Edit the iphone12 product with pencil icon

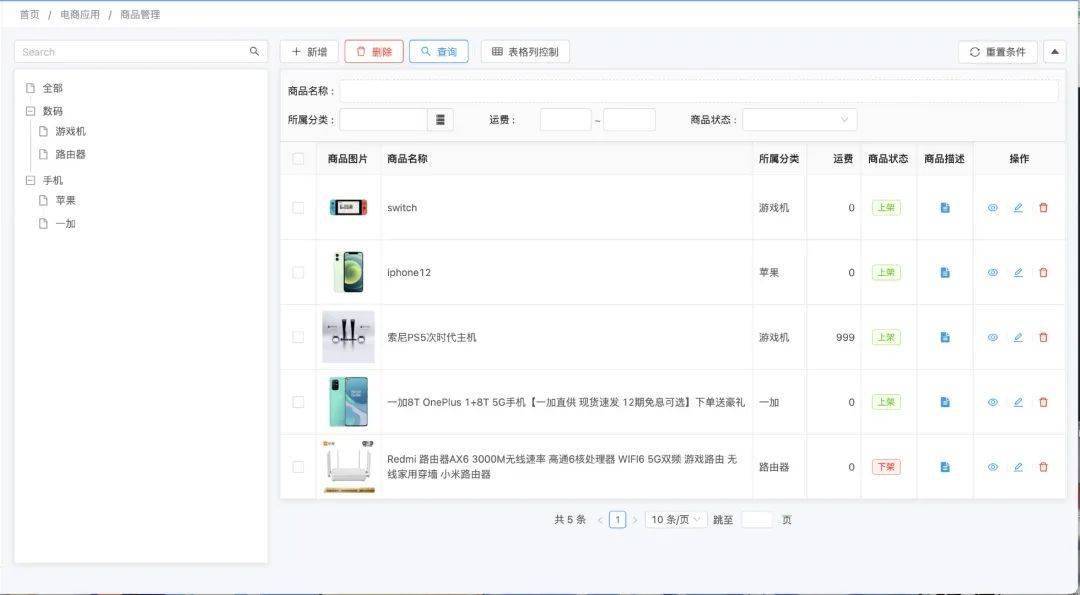click(1018, 272)
